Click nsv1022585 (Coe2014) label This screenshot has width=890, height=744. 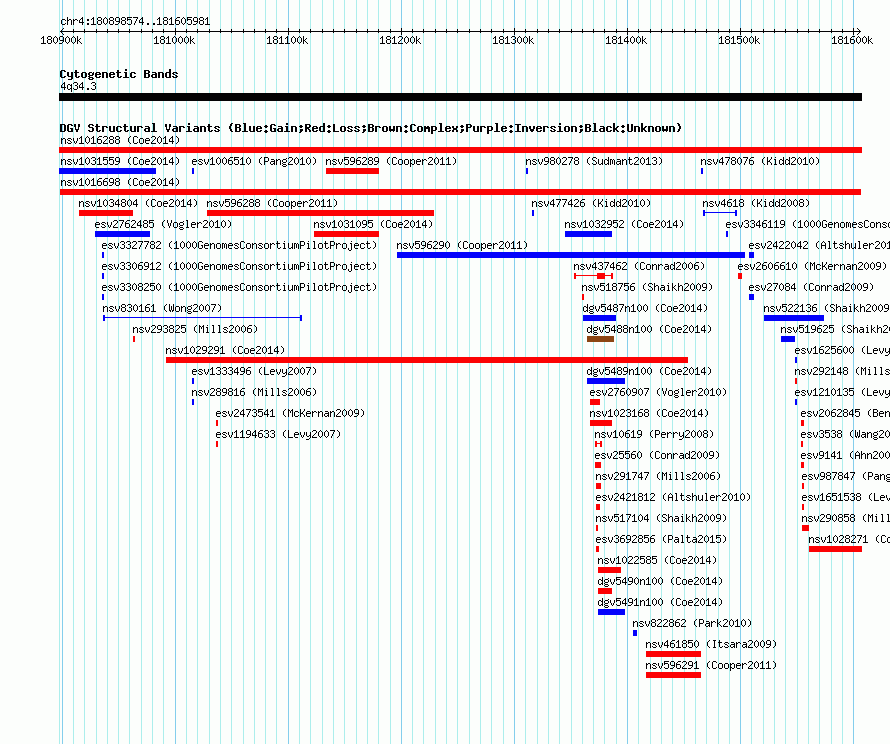pos(657,560)
